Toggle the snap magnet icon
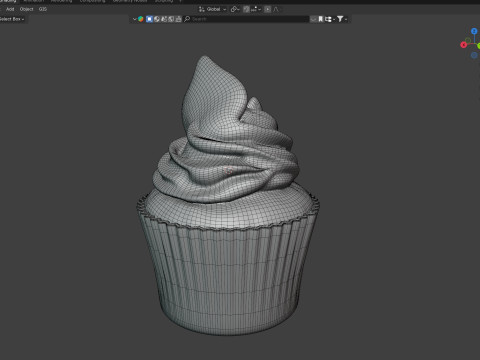This screenshot has width=480, height=360. coord(246,9)
